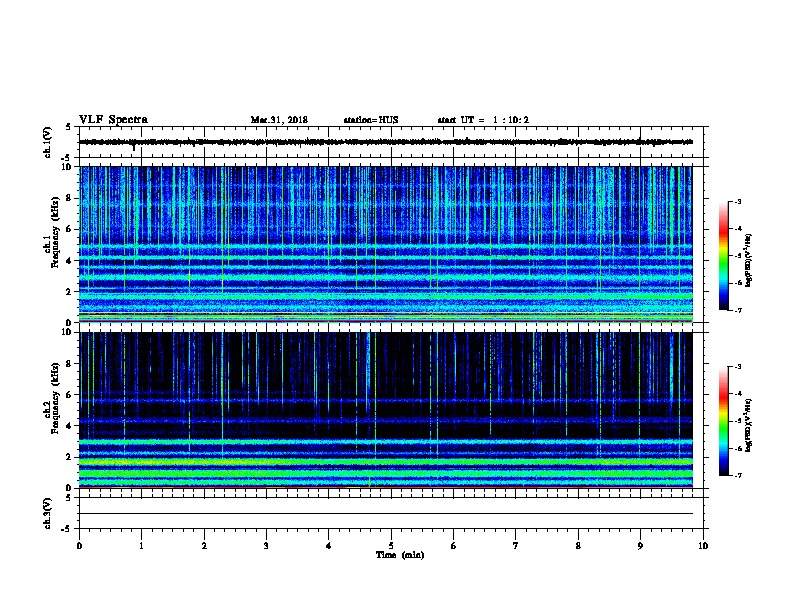Click the ch.1 spectrogram panel

pos(386,244)
